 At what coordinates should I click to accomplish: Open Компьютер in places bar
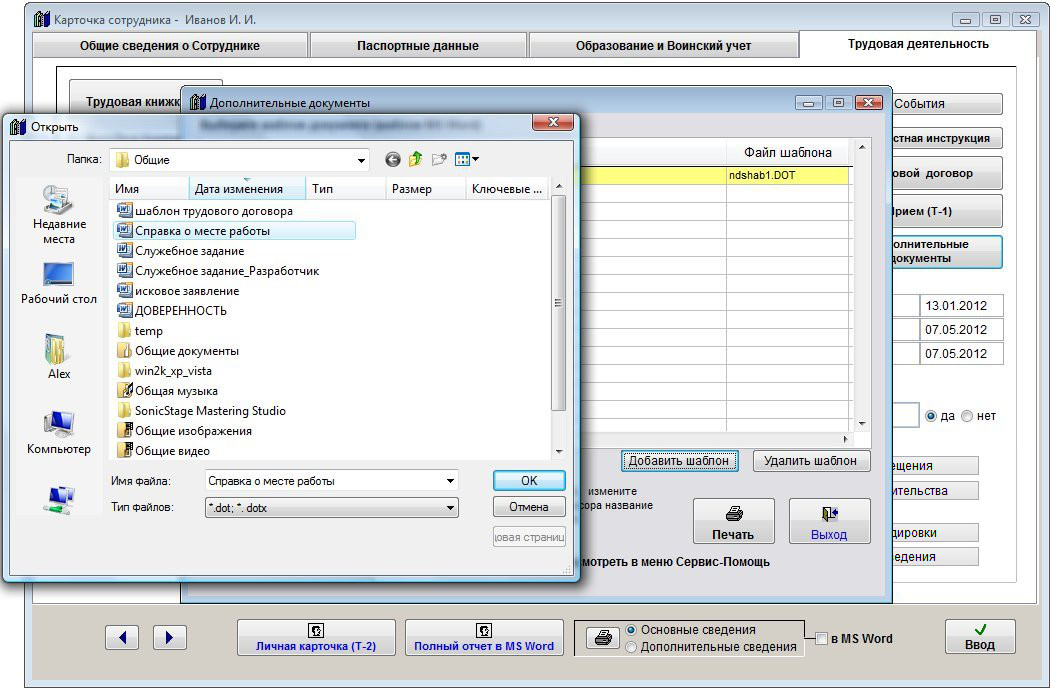[x=59, y=433]
